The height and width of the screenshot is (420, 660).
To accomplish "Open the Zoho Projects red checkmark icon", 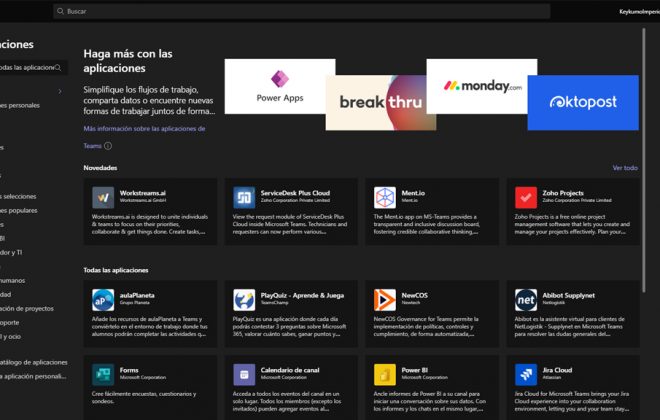I will tap(526, 198).
